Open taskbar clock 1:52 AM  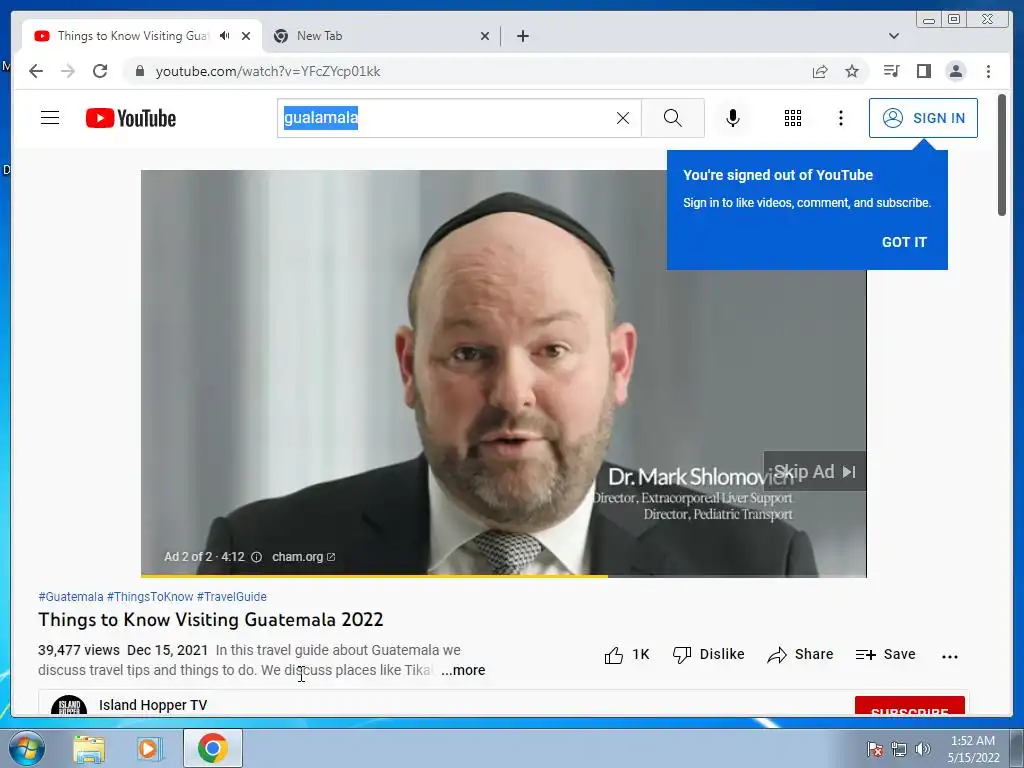973,749
